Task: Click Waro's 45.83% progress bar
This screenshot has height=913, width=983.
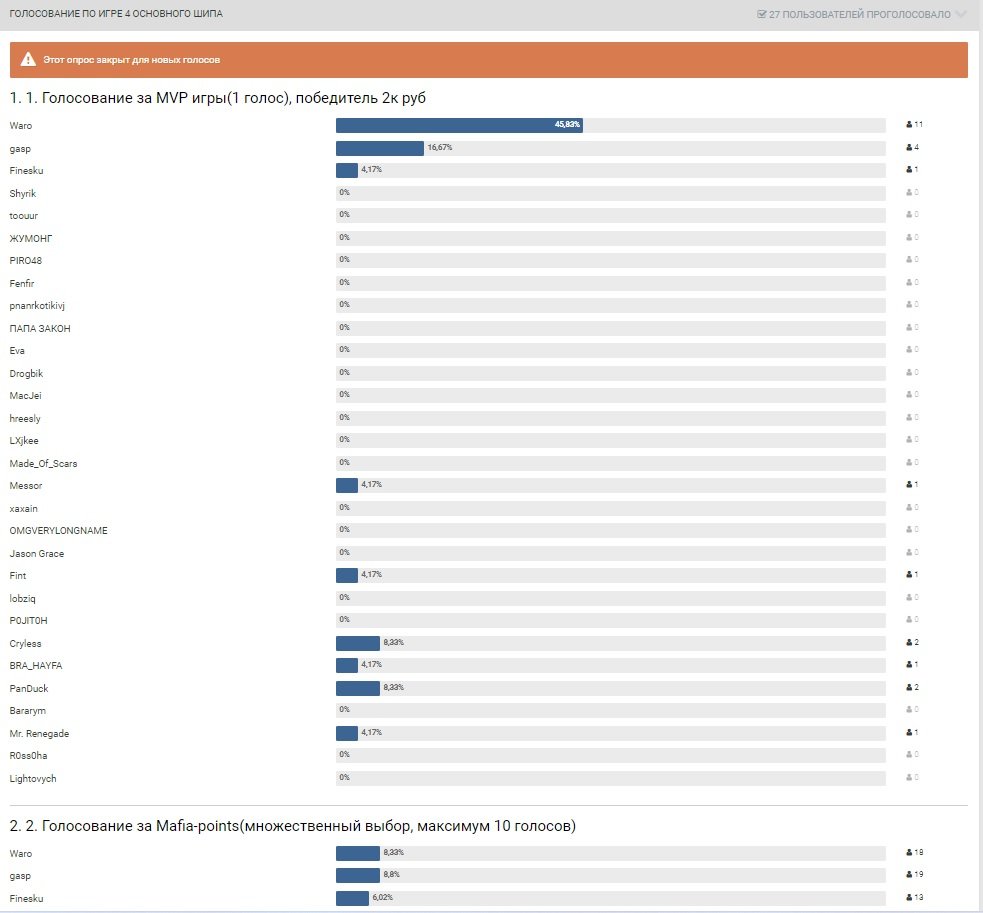Action: 458,125
